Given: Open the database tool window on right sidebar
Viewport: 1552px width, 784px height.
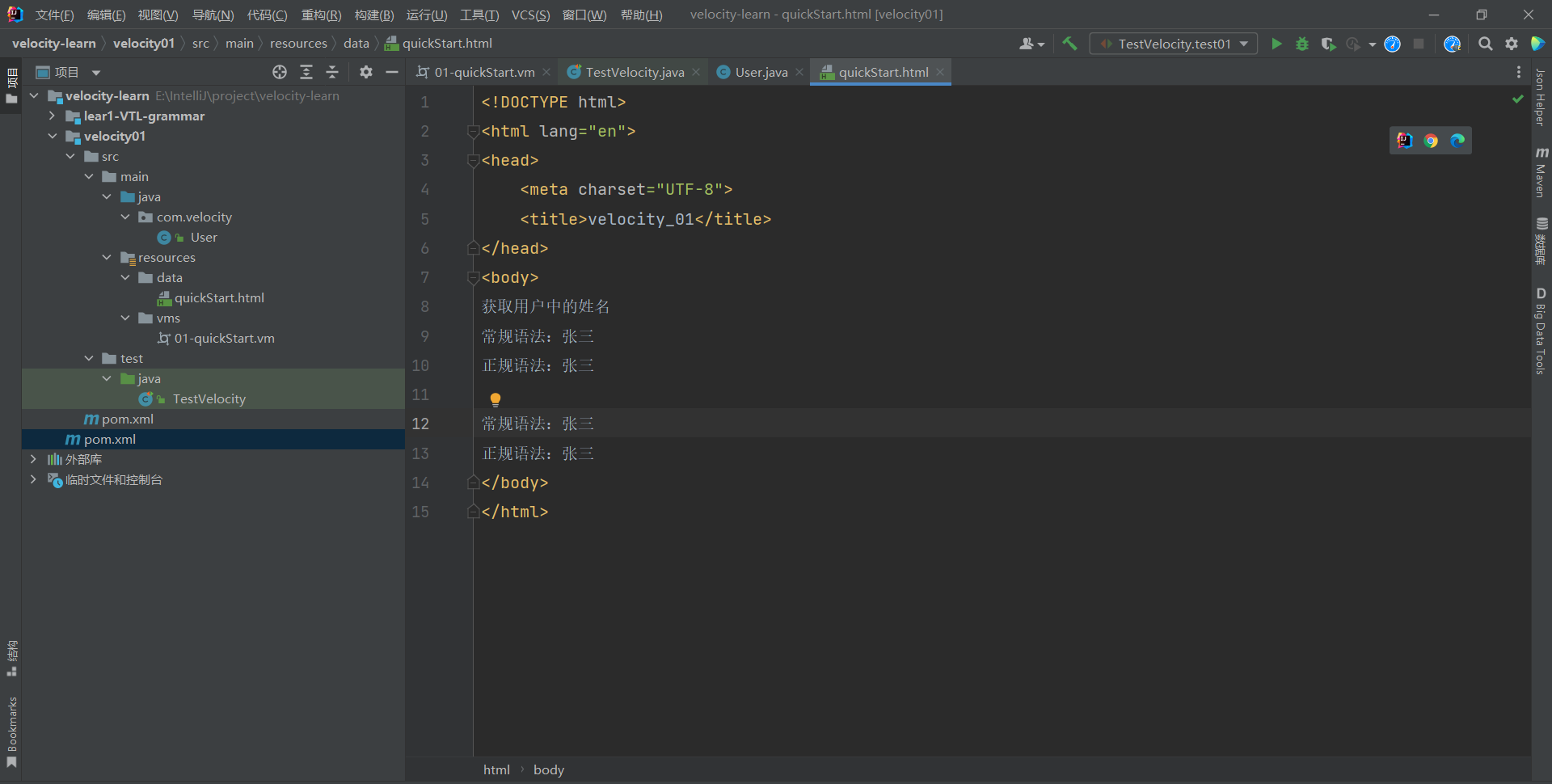Looking at the screenshot, I should (x=1541, y=241).
